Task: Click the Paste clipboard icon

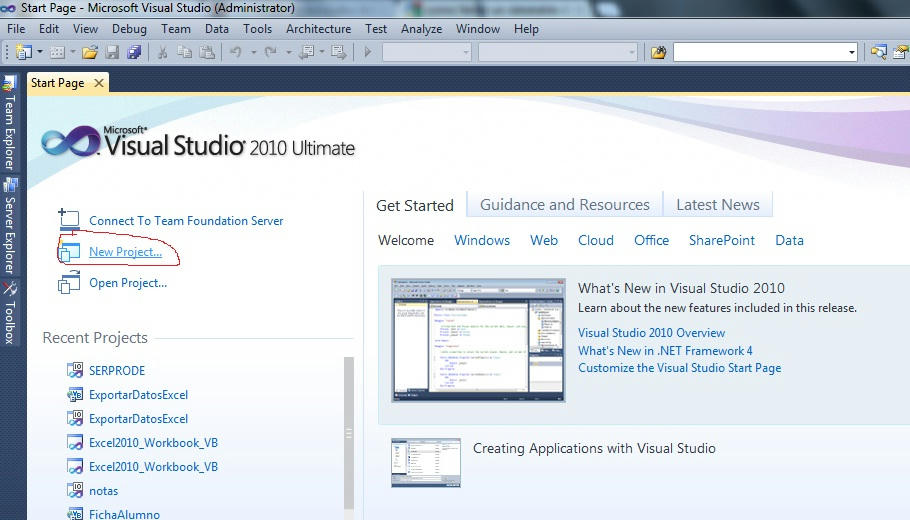Action: click(x=207, y=53)
